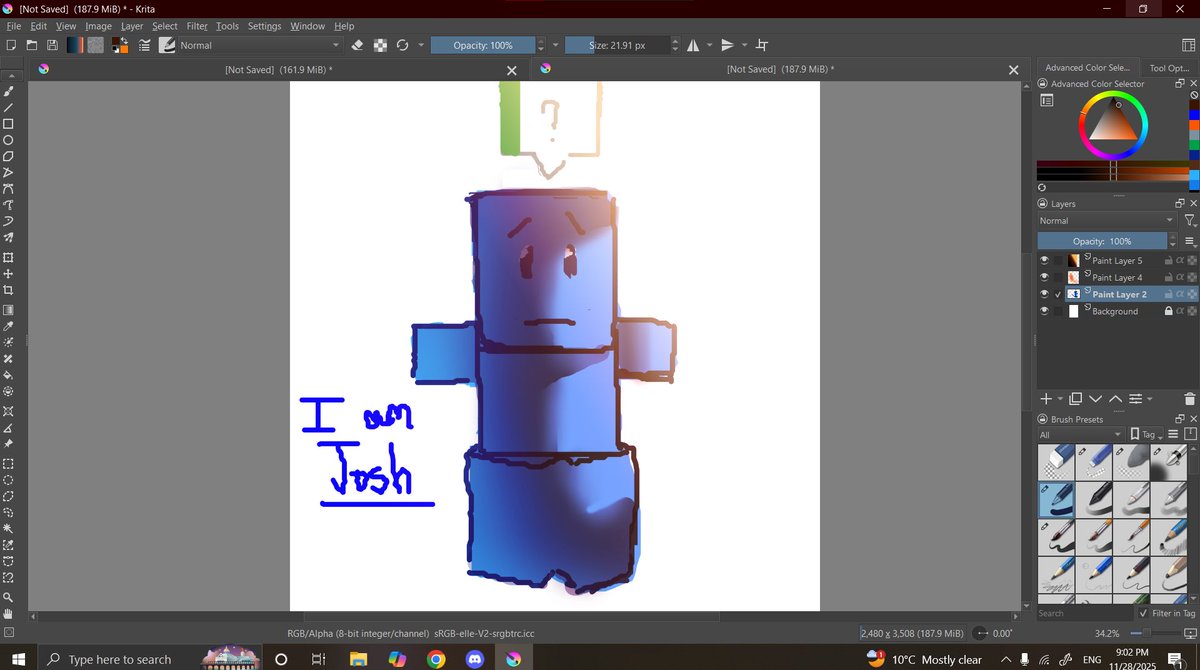Viewport: 1200px width, 670px height.
Task: Open the Filter menu
Action: tap(197, 26)
